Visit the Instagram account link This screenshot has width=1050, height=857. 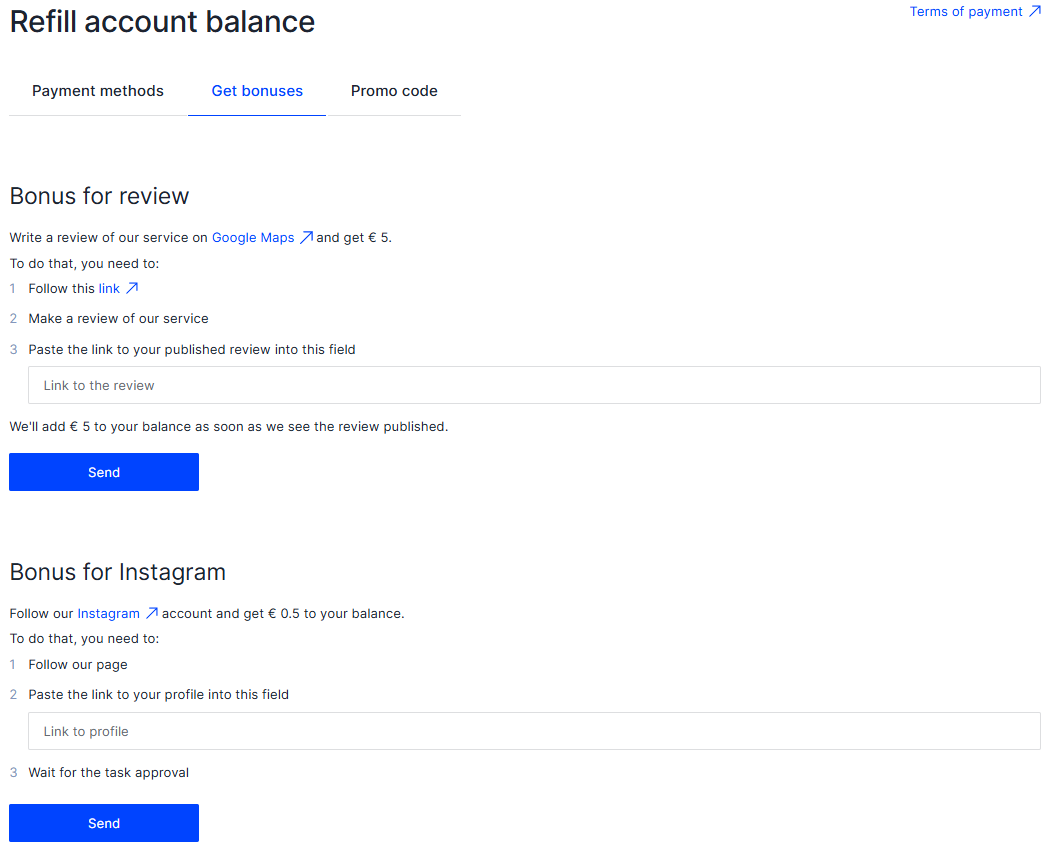[108, 614]
